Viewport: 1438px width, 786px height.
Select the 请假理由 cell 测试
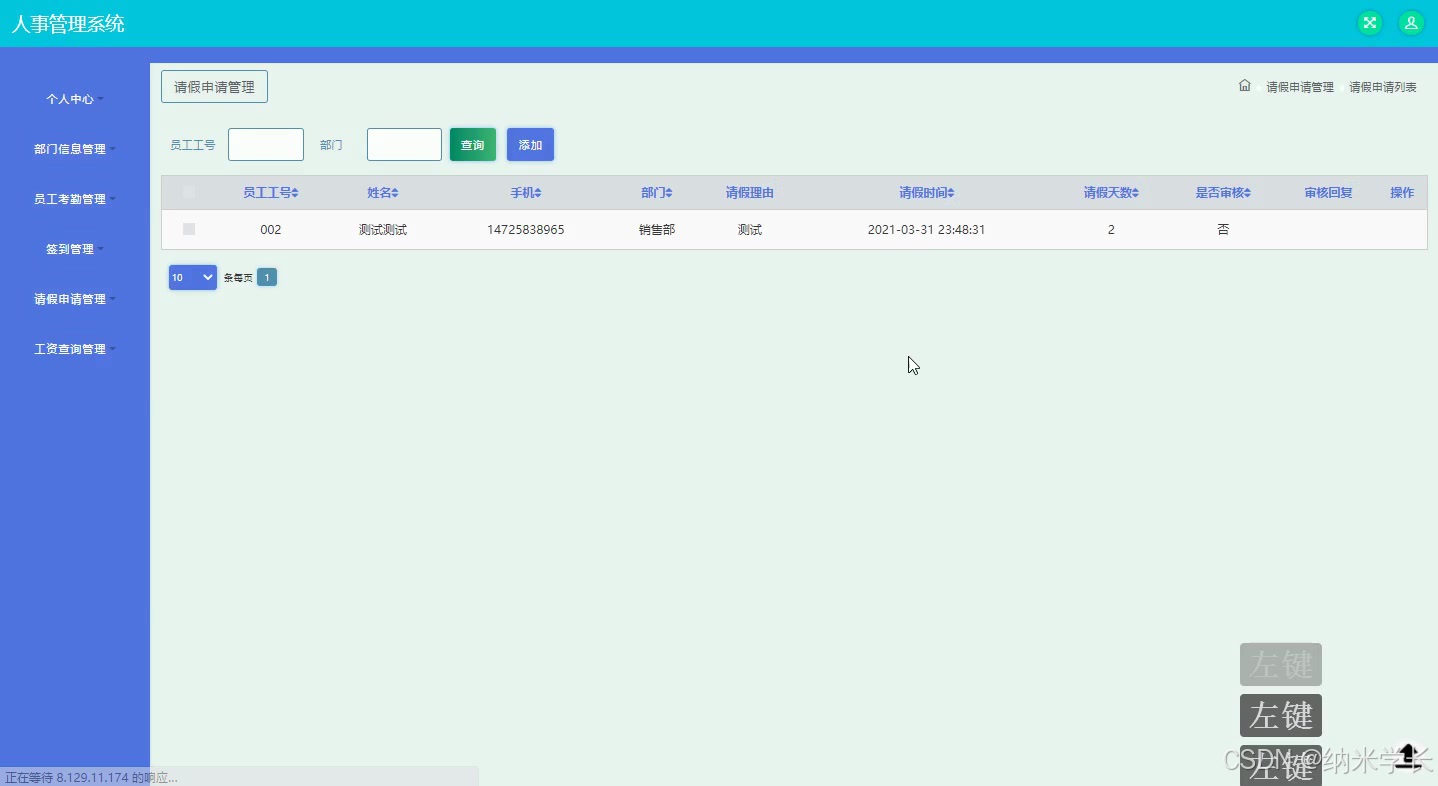click(750, 230)
